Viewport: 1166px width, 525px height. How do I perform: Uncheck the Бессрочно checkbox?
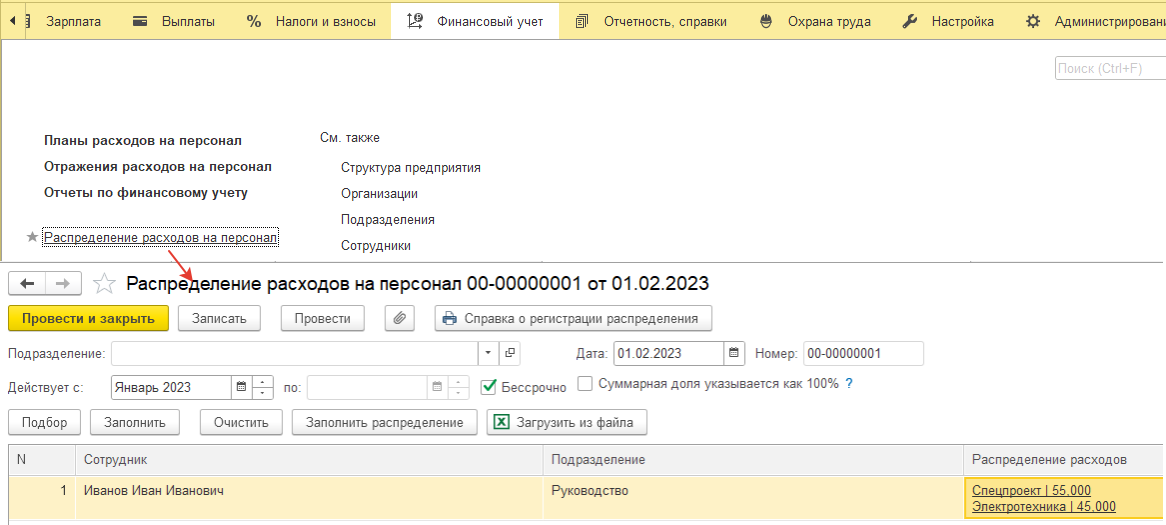coord(489,387)
